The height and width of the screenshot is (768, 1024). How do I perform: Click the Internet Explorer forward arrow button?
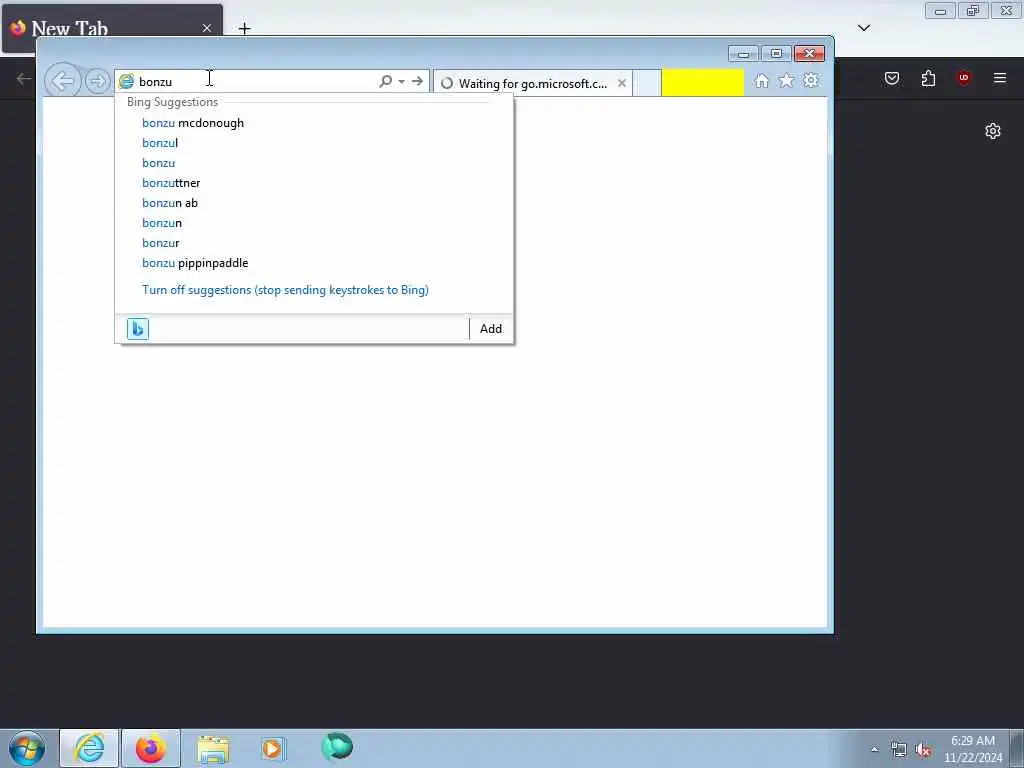pyautogui.click(x=97, y=82)
